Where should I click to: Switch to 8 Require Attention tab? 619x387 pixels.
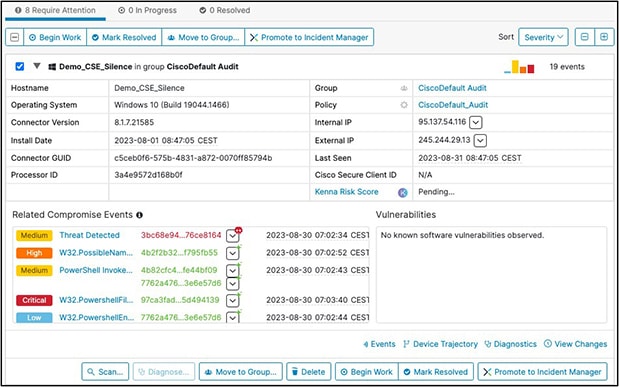click(x=55, y=11)
